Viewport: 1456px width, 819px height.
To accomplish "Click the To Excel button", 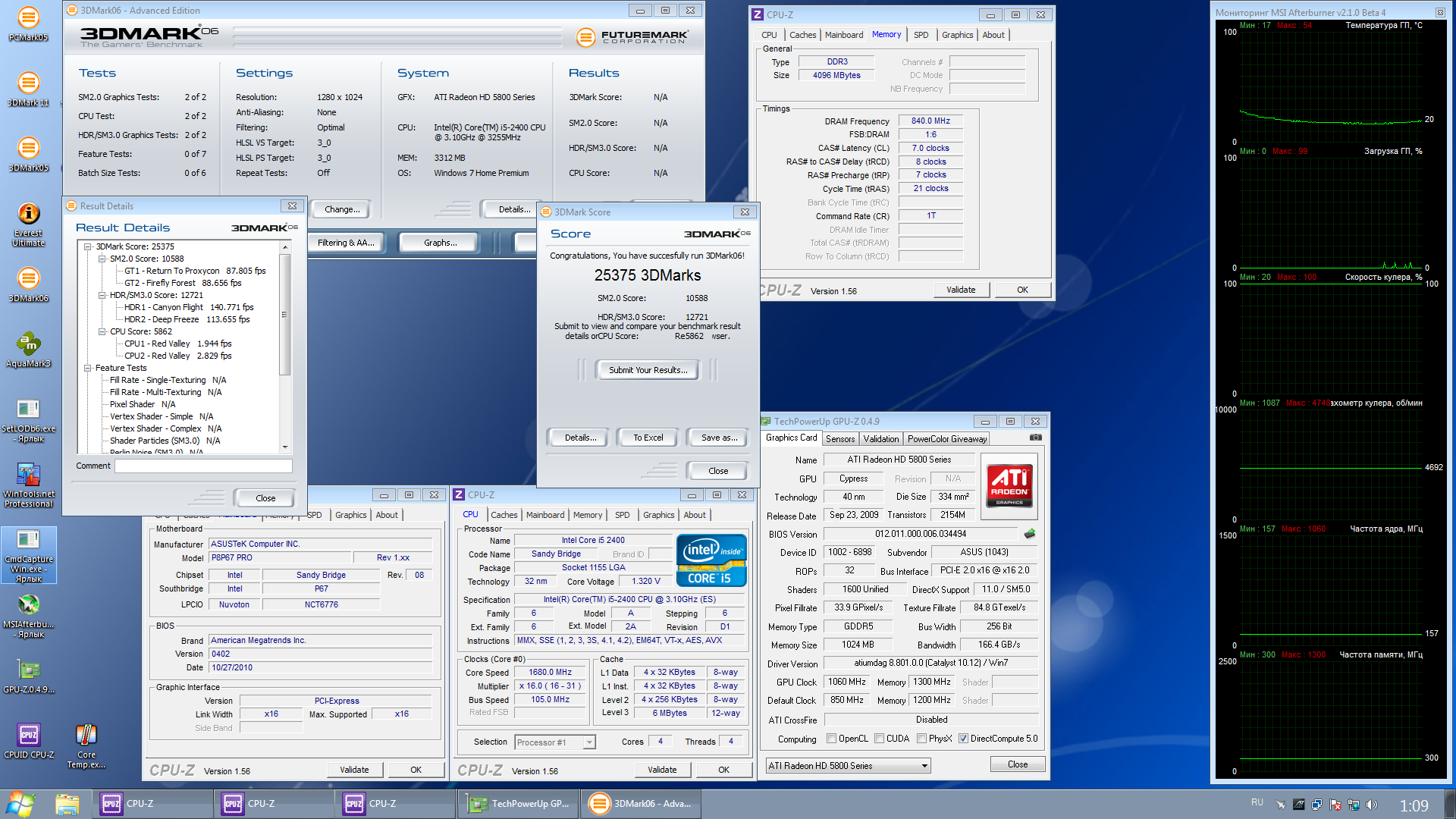I will pyautogui.click(x=648, y=438).
